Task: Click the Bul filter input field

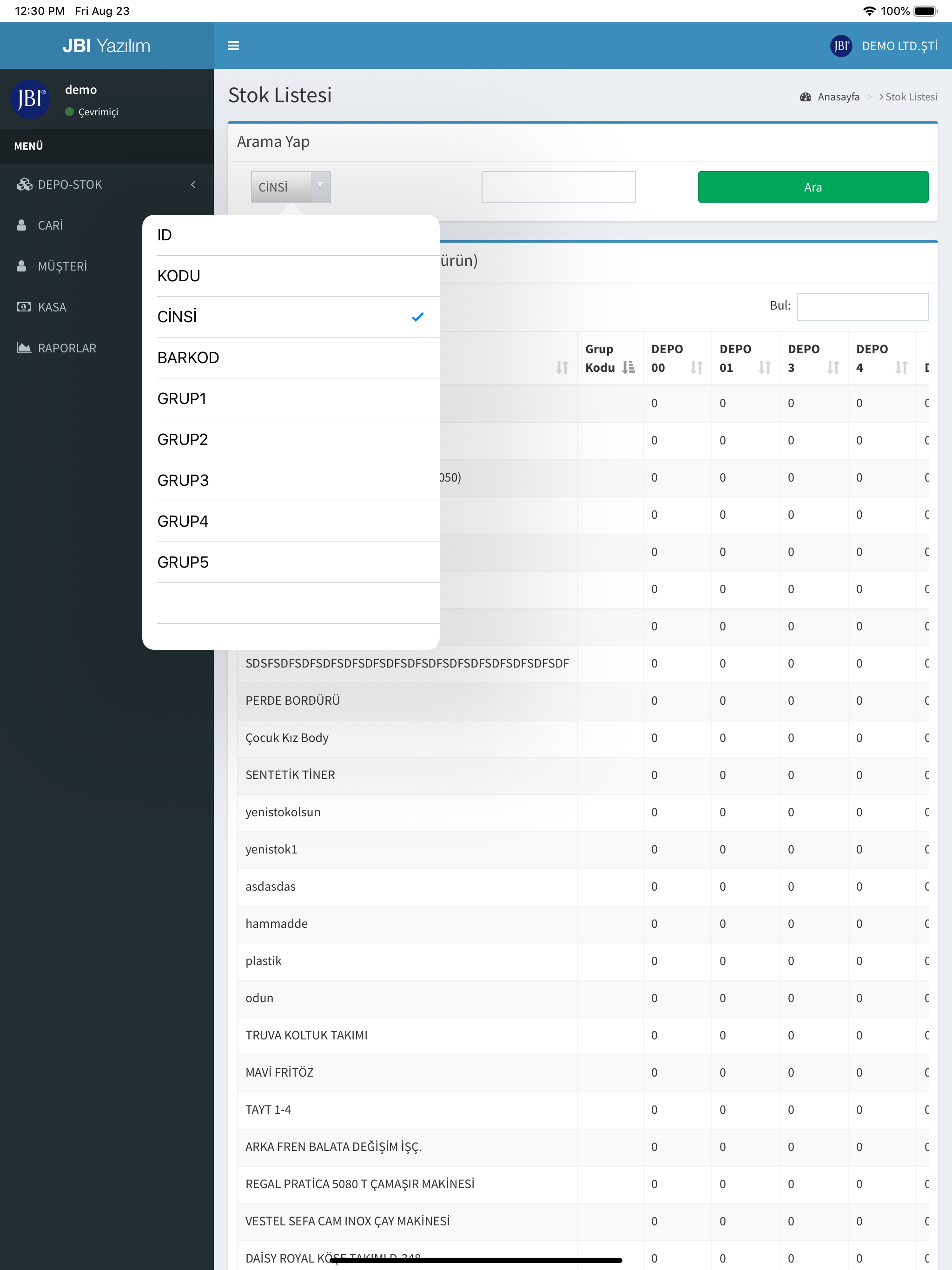Action: [x=862, y=307]
